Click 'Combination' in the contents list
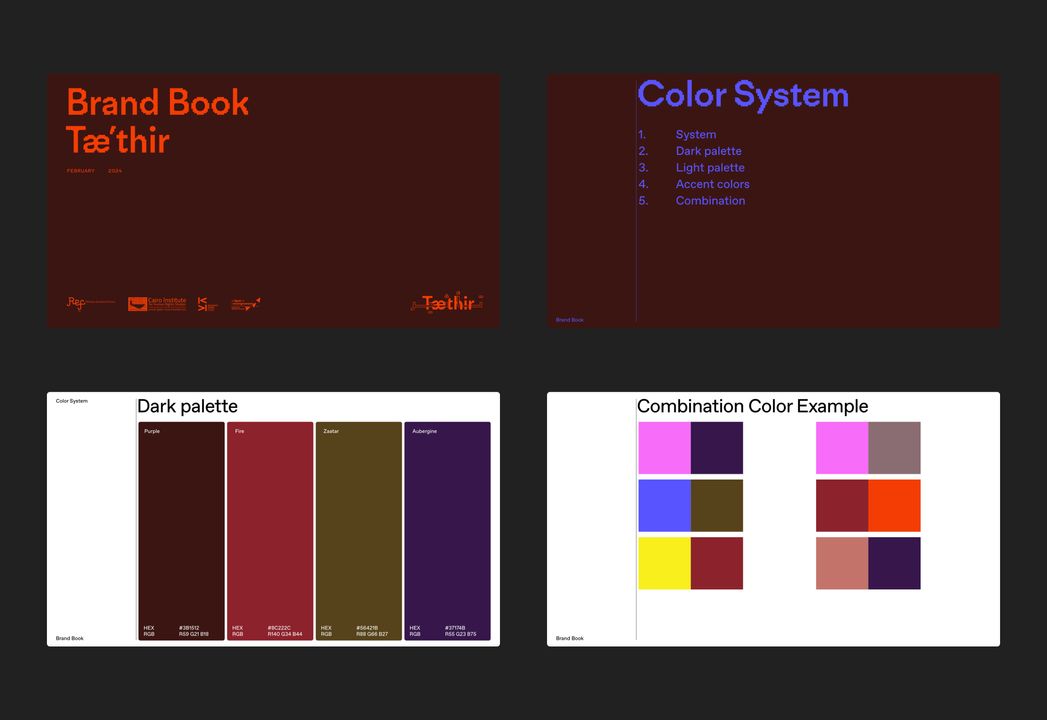 pyautogui.click(x=710, y=201)
